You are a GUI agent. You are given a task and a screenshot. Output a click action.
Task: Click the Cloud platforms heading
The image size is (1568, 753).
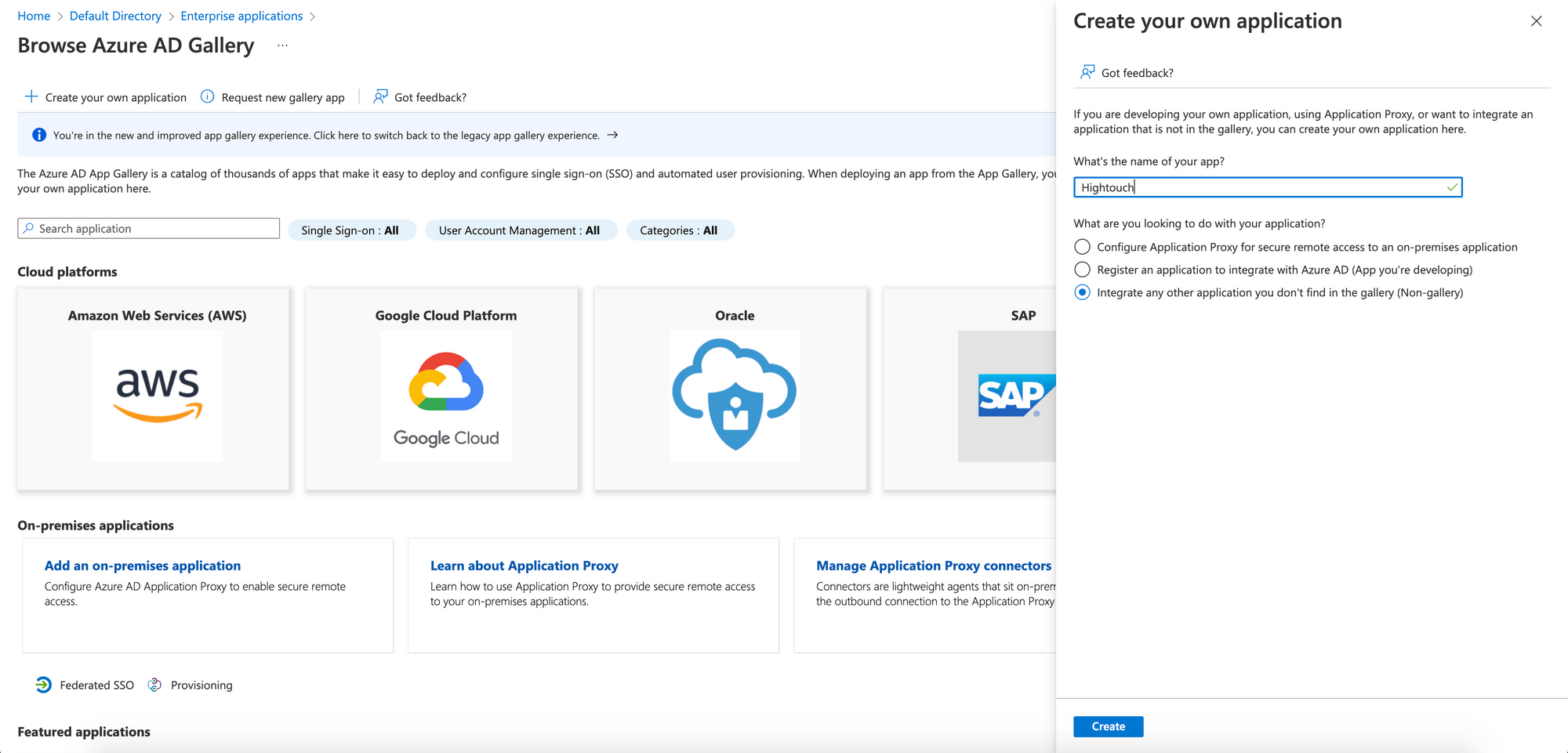coord(67,272)
